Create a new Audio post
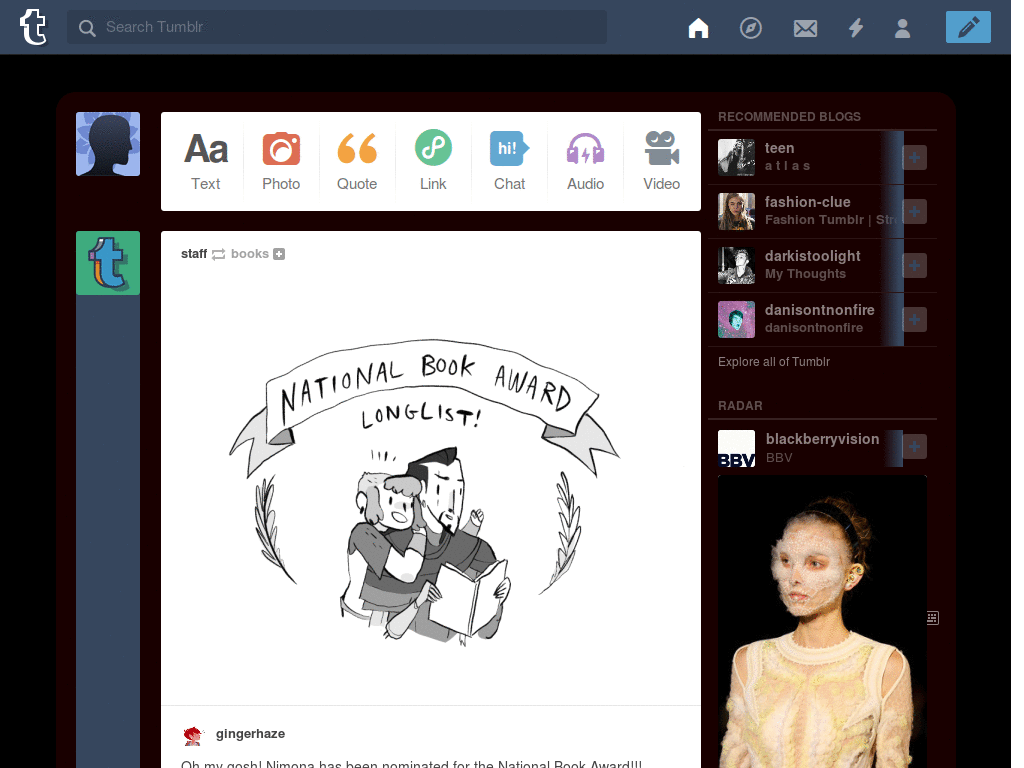Screen dimensions: 1024x768 pyautogui.click(x=585, y=161)
